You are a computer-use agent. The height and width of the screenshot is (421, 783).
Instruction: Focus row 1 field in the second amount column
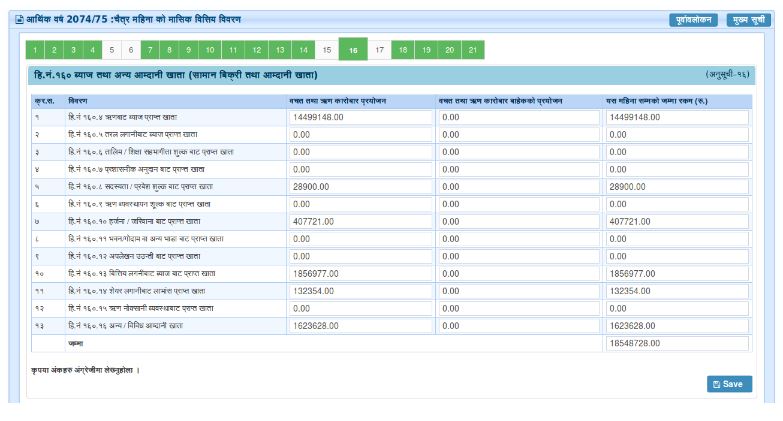[518, 117]
